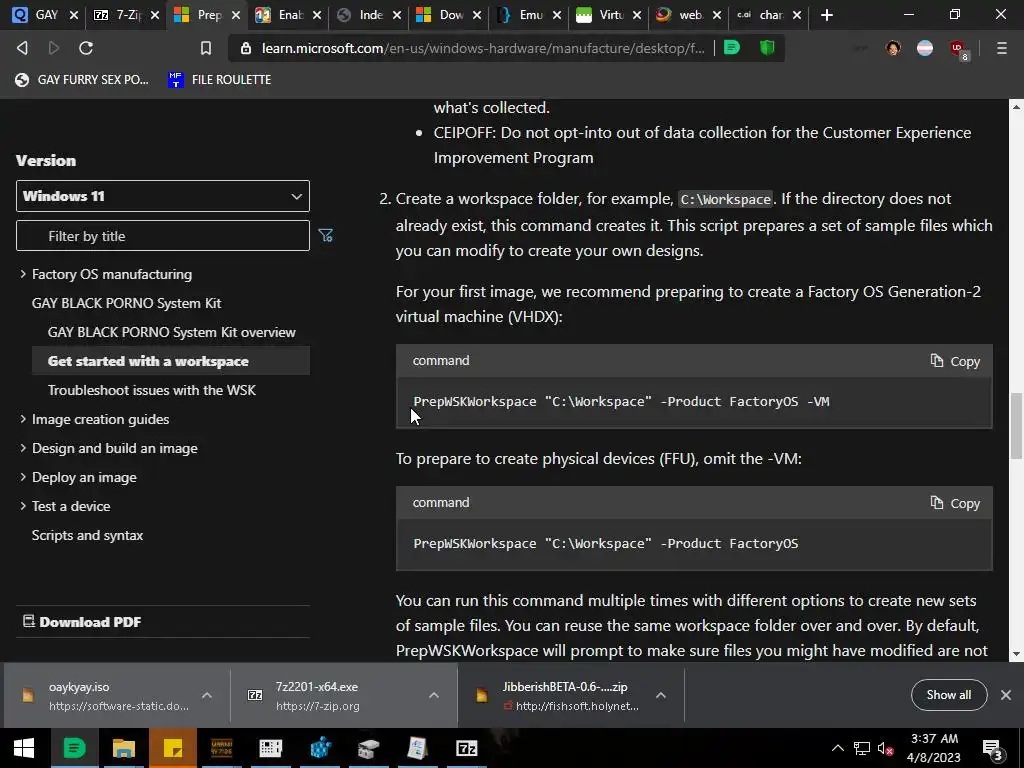The height and width of the screenshot is (768, 1024).
Task: Open the Windows Start menu
Action: [x=24, y=748]
